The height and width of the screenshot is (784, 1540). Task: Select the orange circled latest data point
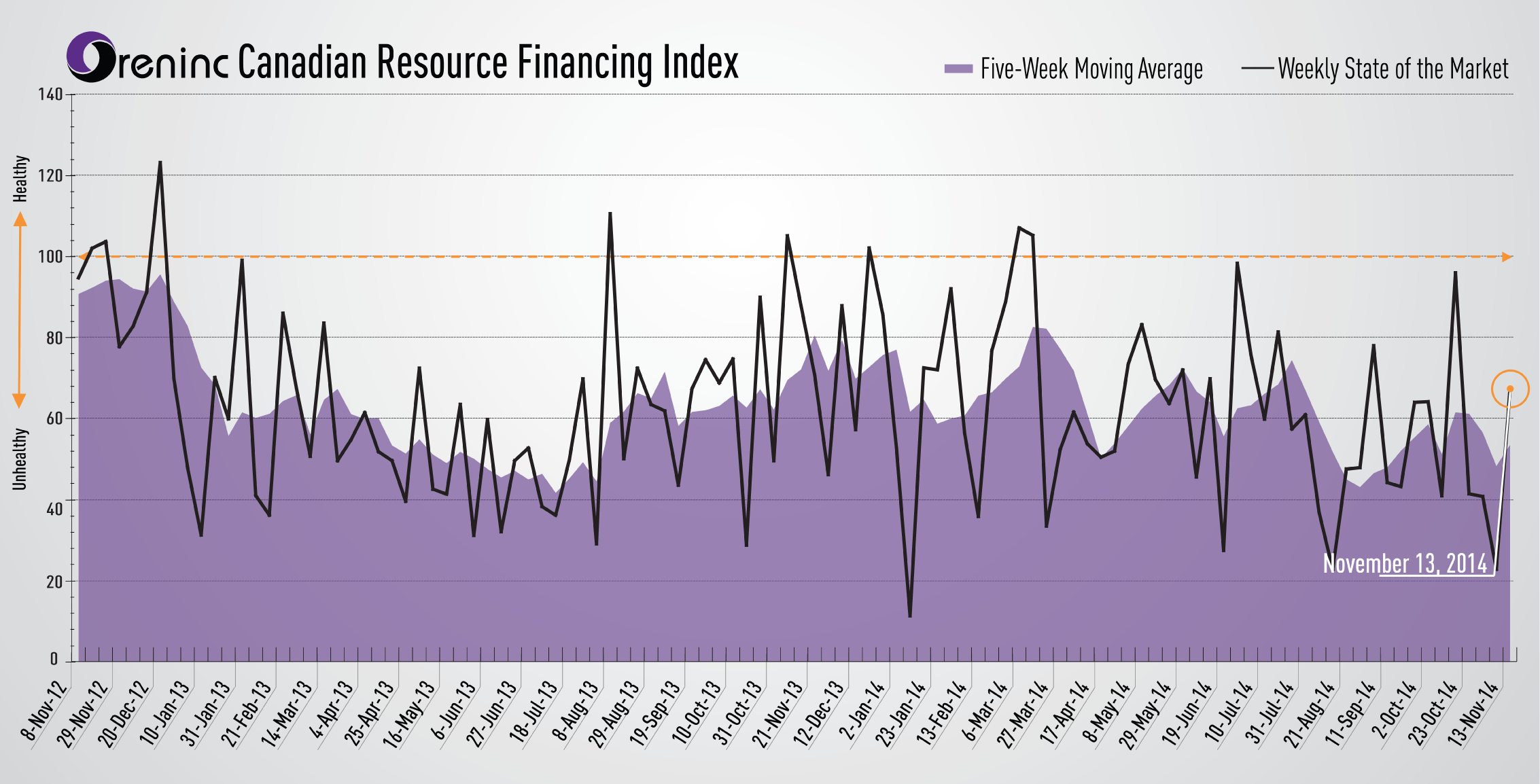pos(1510,389)
